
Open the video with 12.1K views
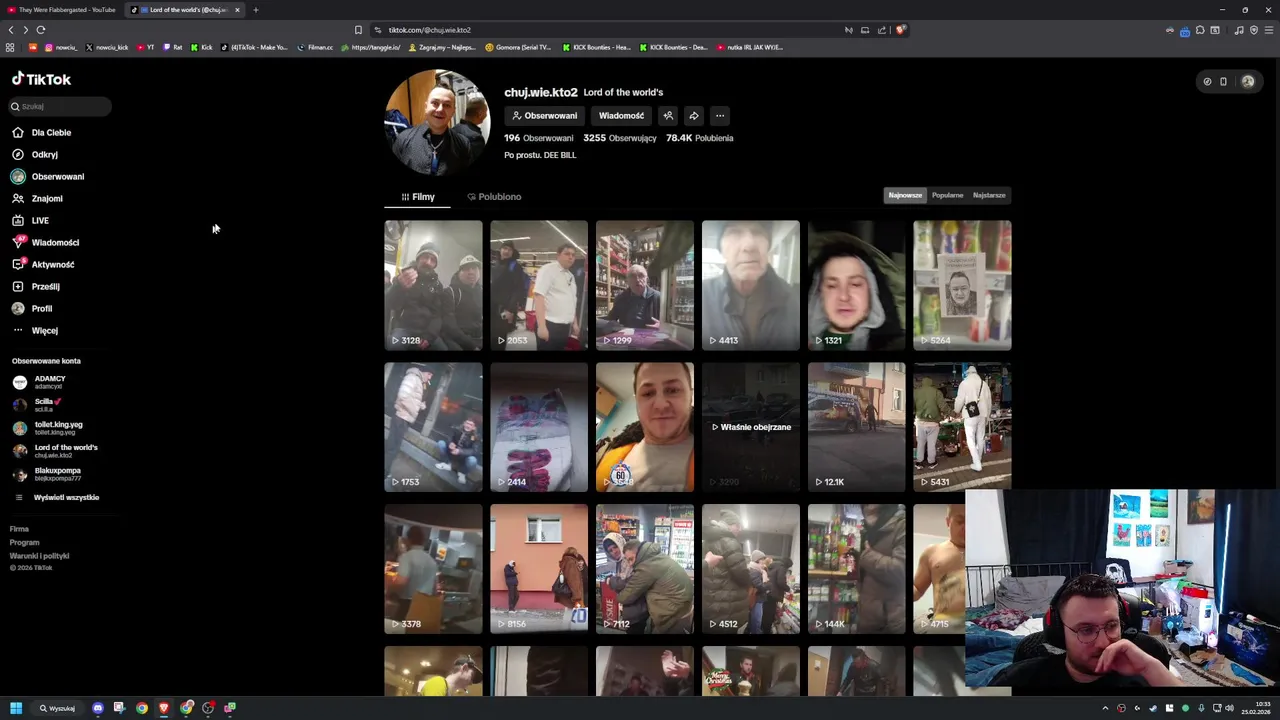[856, 427]
